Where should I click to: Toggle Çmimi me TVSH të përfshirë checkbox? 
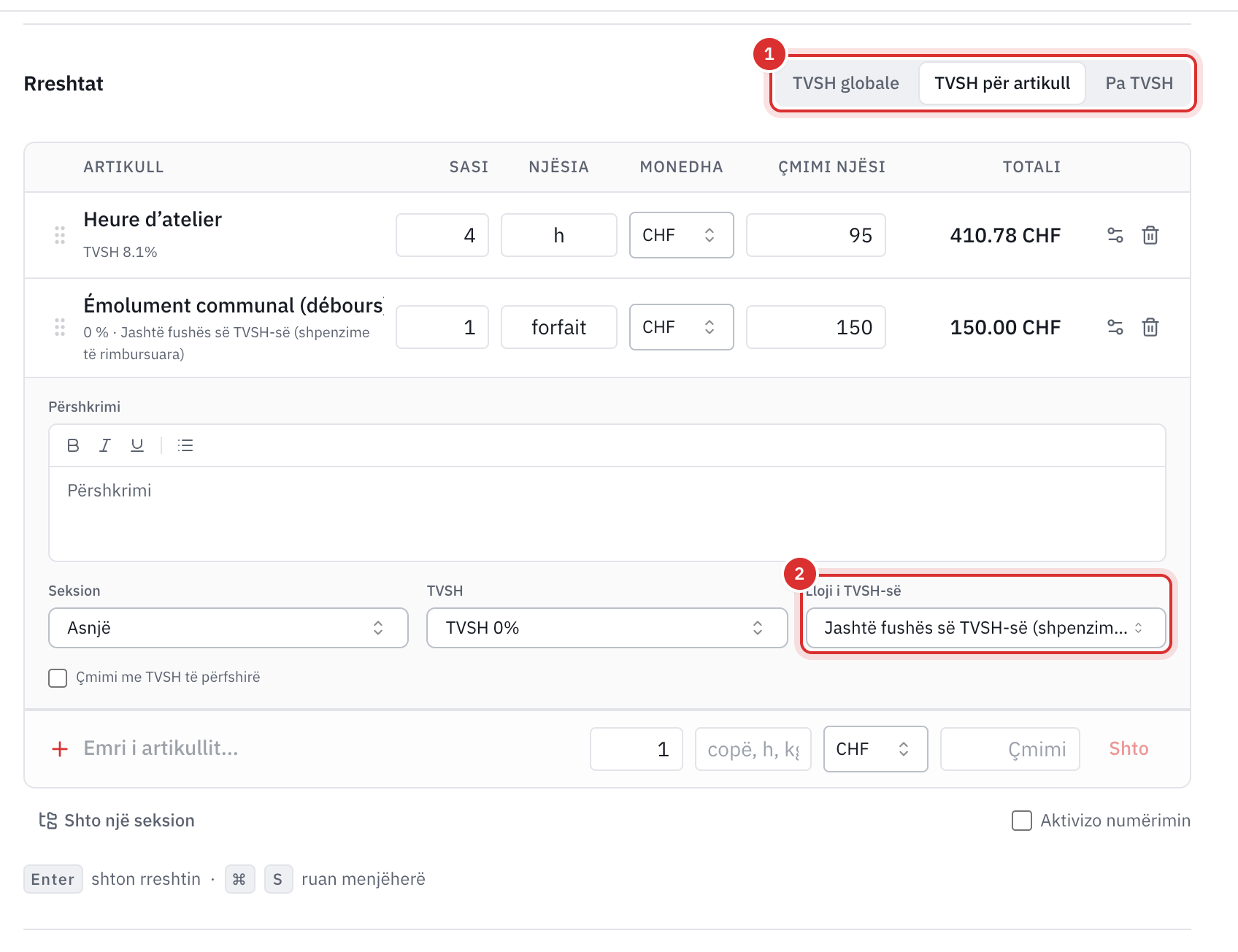pos(58,677)
